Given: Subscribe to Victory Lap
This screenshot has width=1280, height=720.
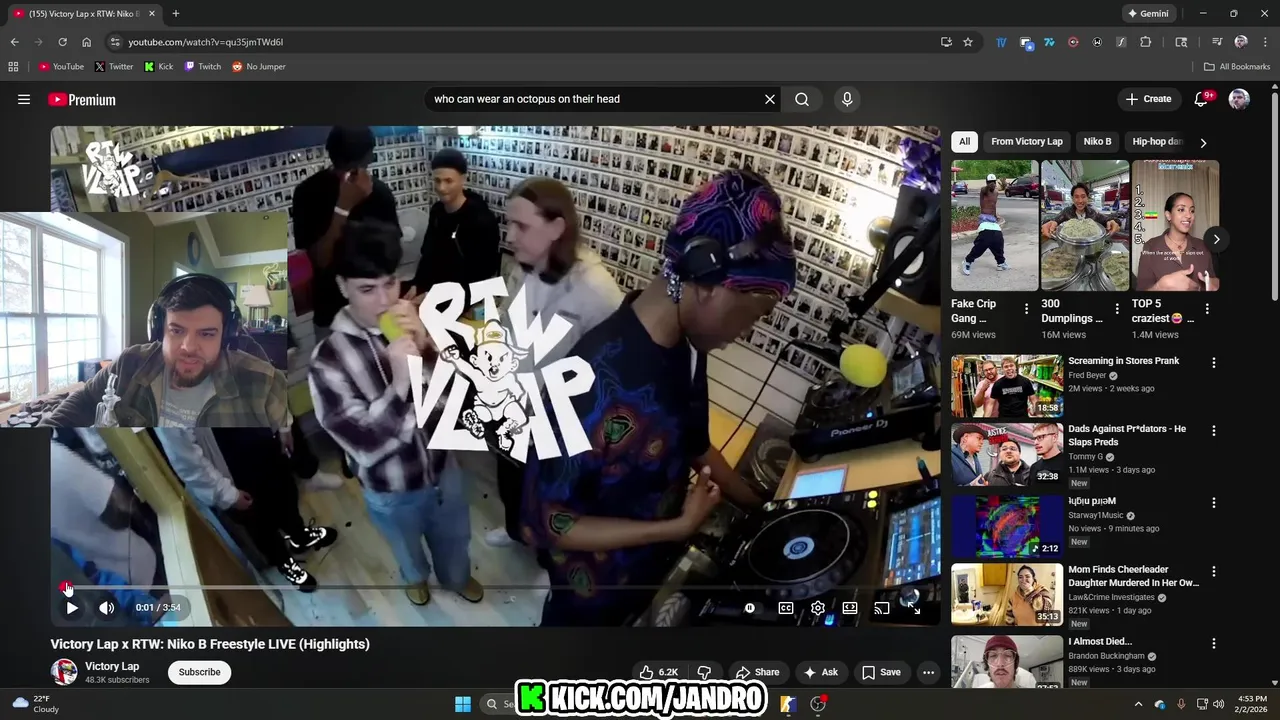Looking at the screenshot, I should click(199, 672).
